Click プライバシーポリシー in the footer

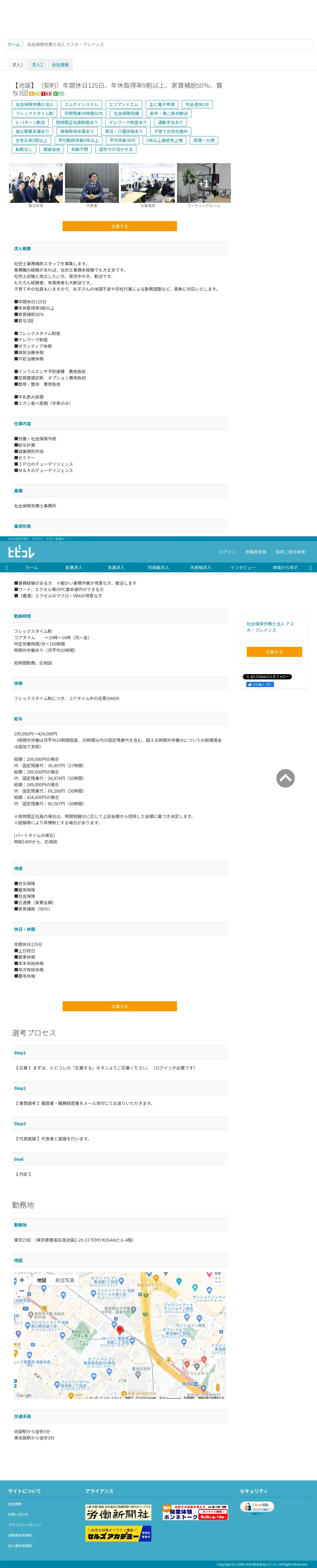(25, 1525)
